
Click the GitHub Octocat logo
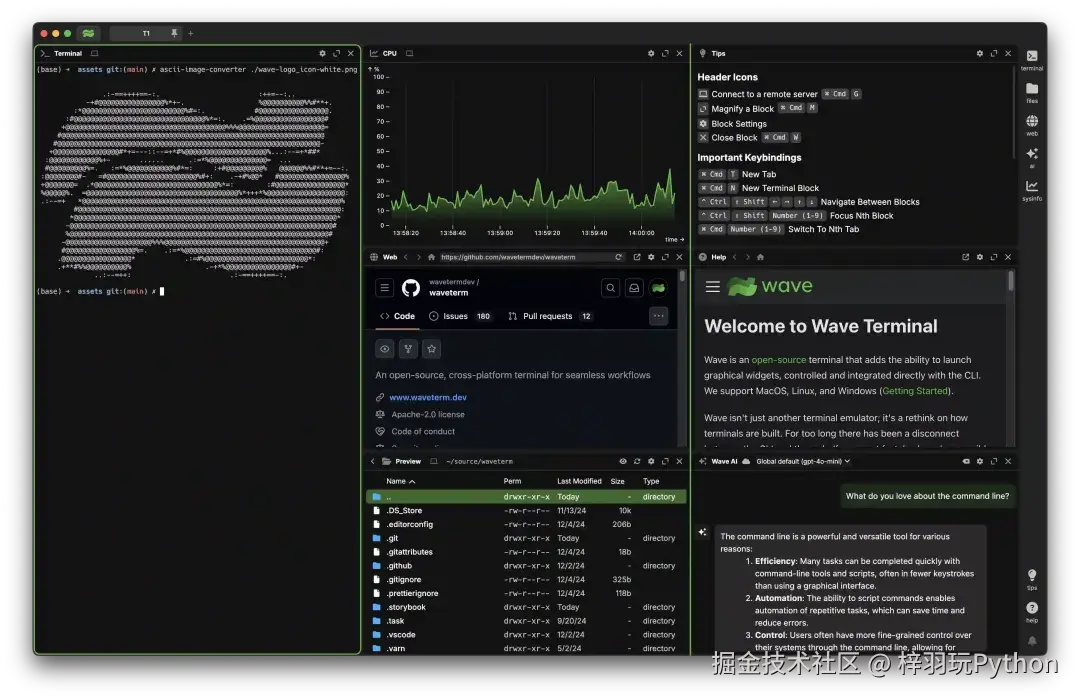pos(411,288)
